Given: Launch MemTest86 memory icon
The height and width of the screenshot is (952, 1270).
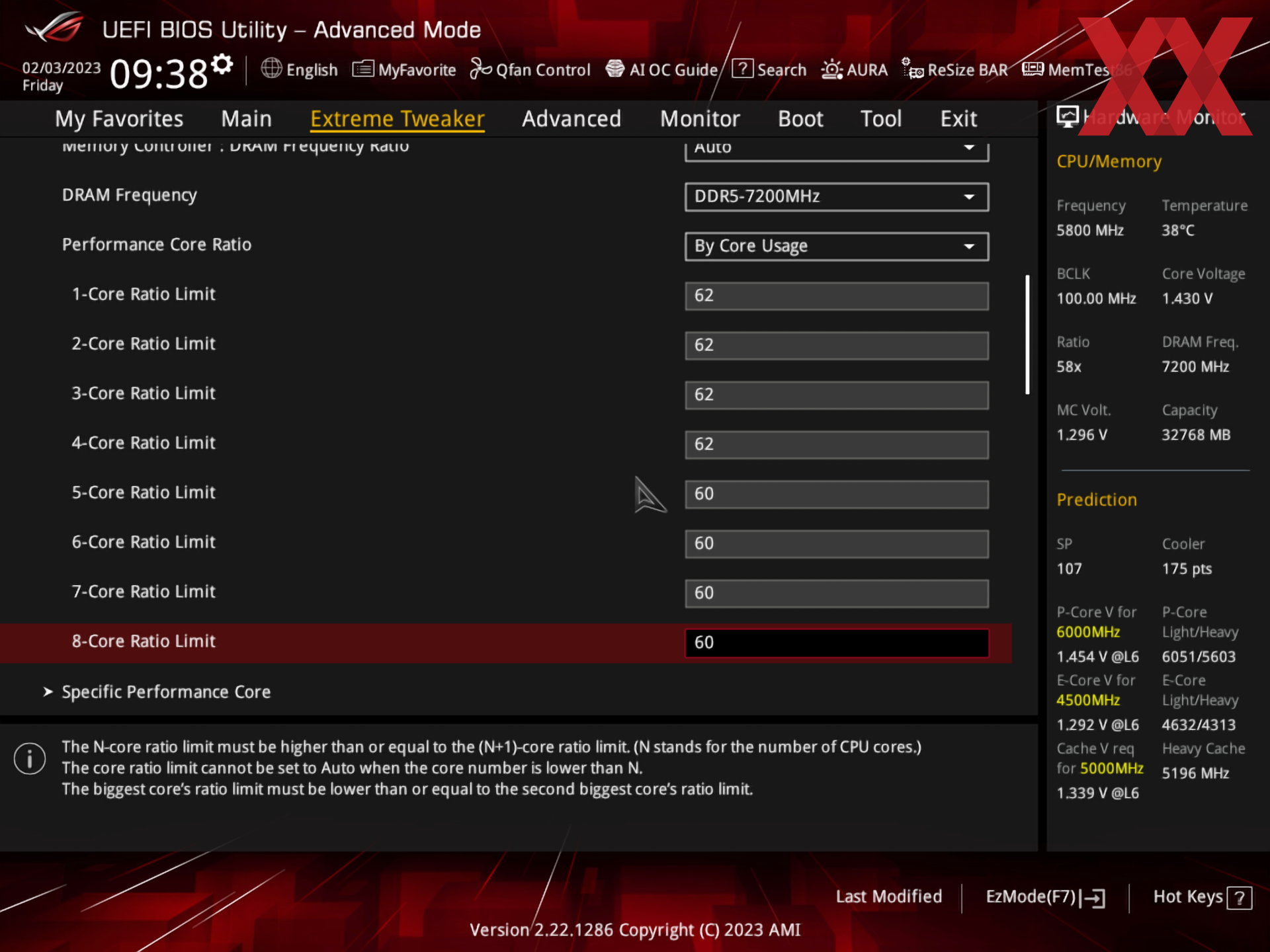Looking at the screenshot, I should coord(1033,69).
